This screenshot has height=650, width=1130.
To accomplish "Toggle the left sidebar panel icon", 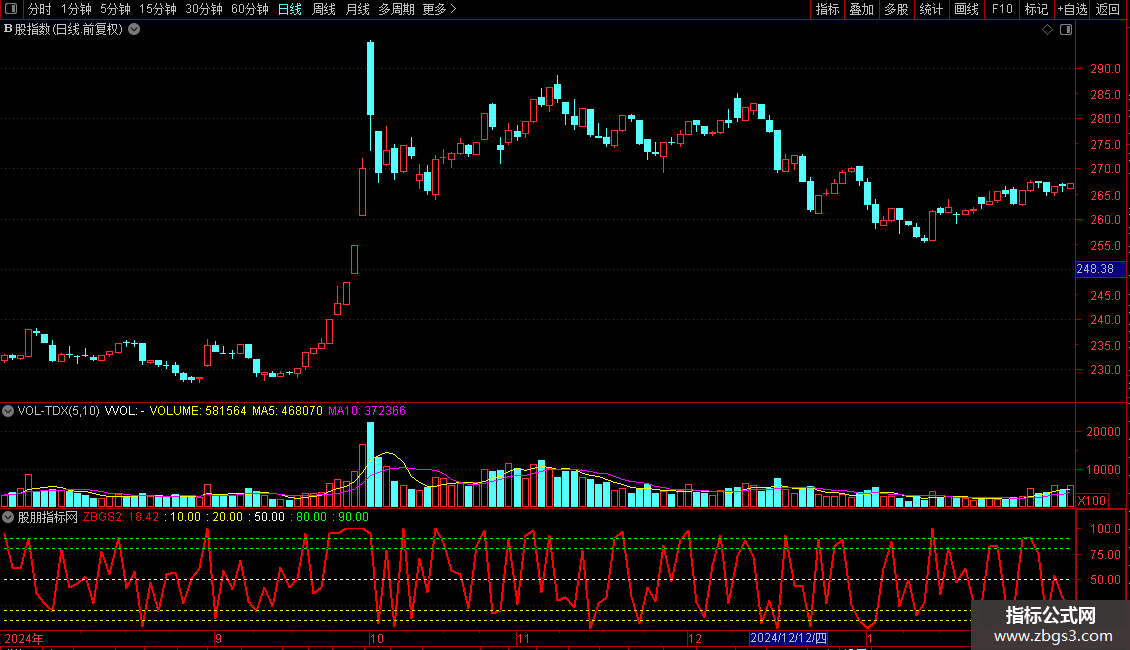I will pos(11,9).
